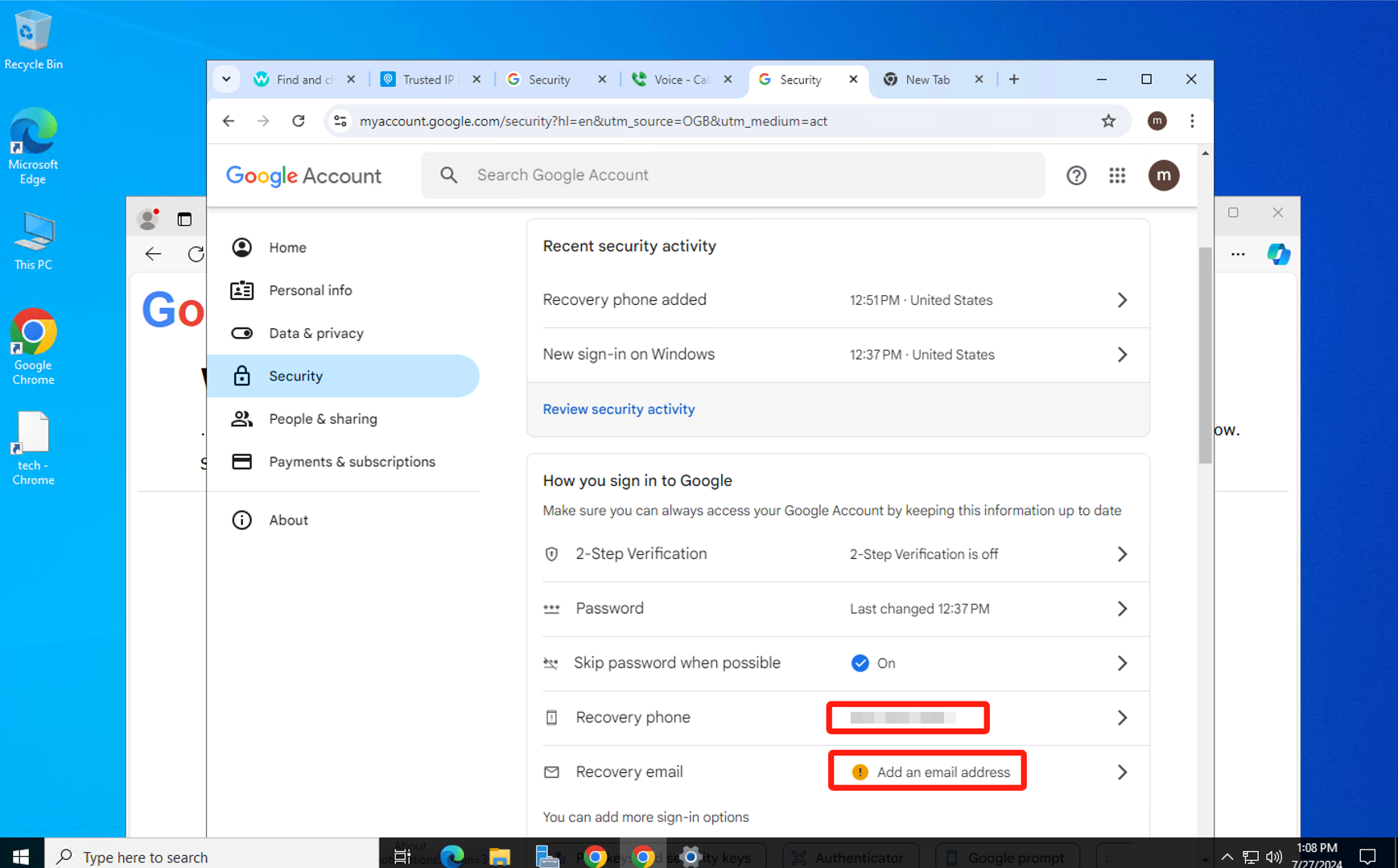The height and width of the screenshot is (868, 1398).
Task: Open the Password row, last changed 12:37 PM
Action: point(838,609)
